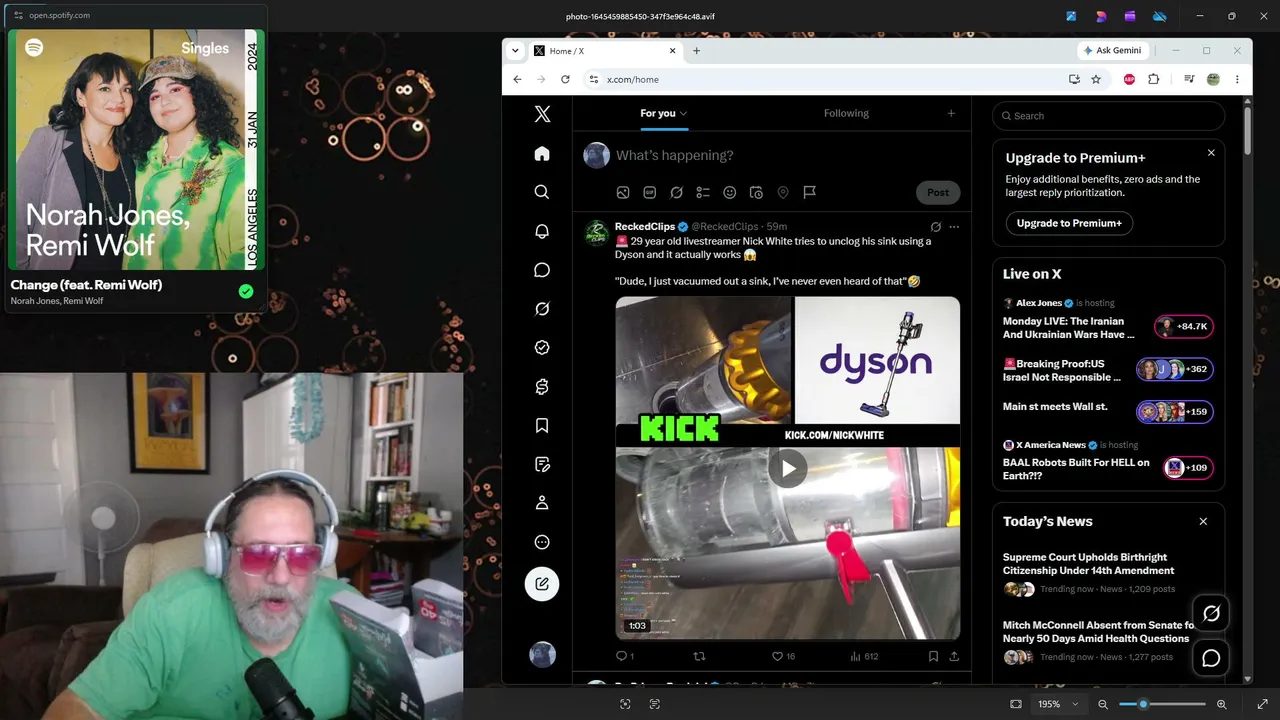Repost the ReckedClips post
The height and width of the screenshot is (720, 1280).
[x=699, y=656]
